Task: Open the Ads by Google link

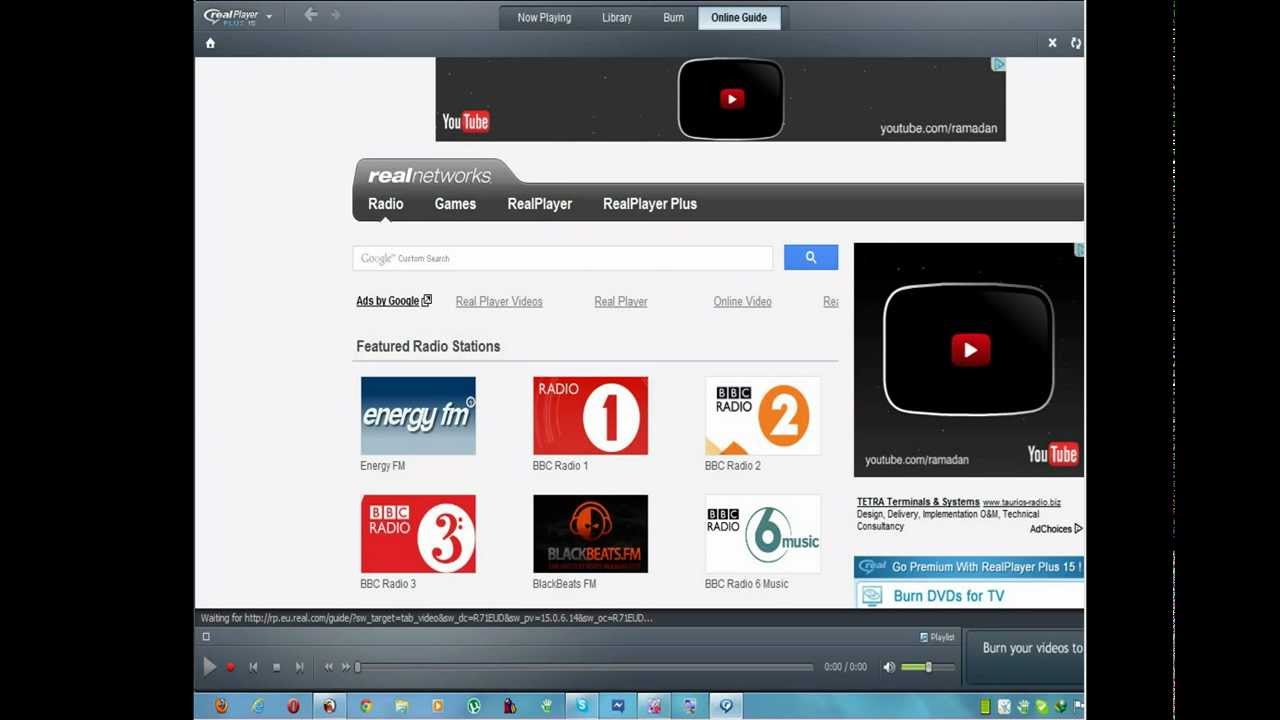Action: pyautogui.click(x=394, y=301)
